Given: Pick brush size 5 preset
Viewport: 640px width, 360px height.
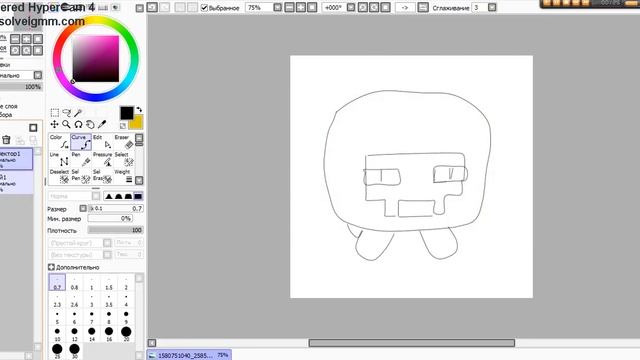Looking at the screenshot, I should point(57,317).
